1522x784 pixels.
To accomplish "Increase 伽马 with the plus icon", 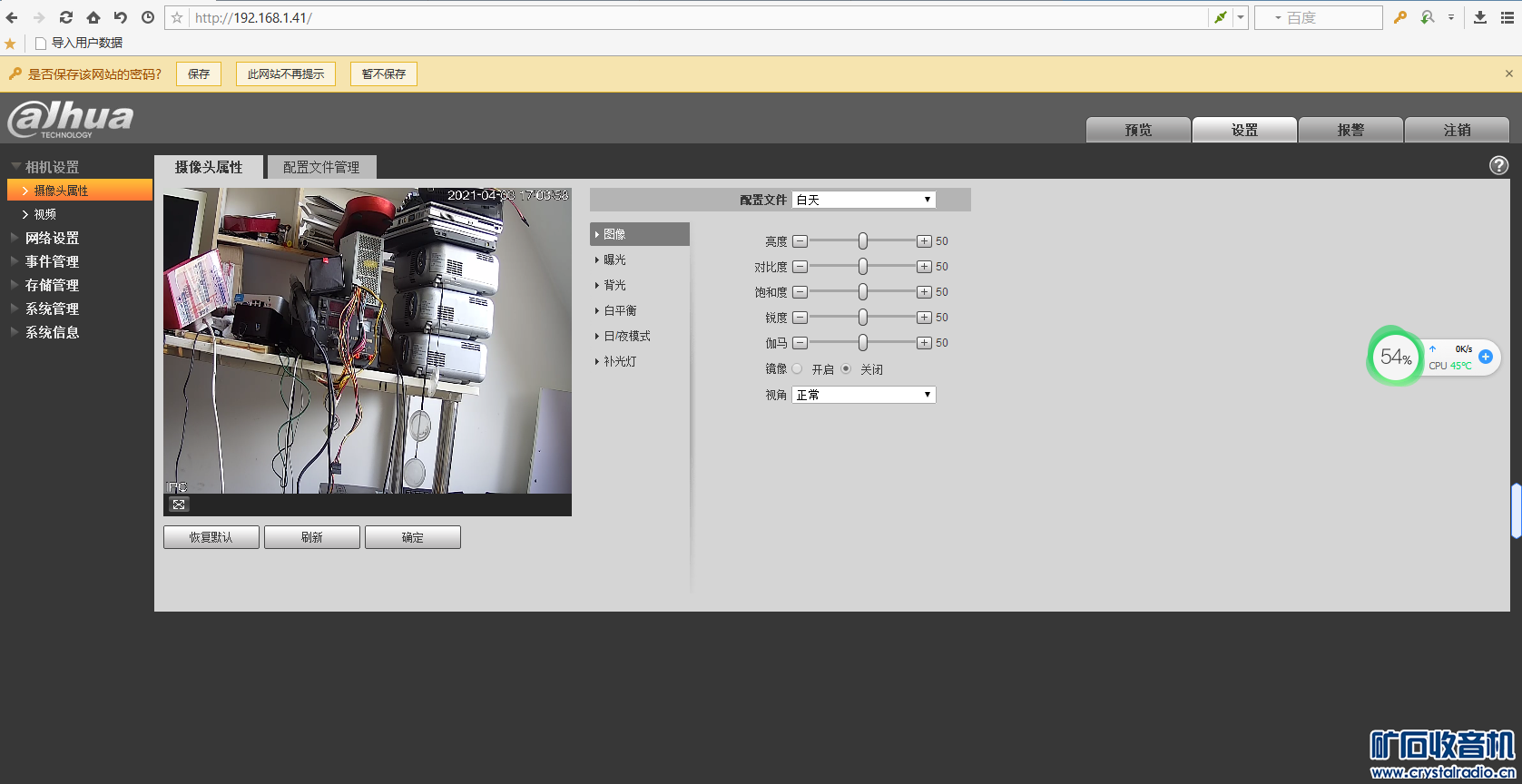I will (x=924, y=343).
